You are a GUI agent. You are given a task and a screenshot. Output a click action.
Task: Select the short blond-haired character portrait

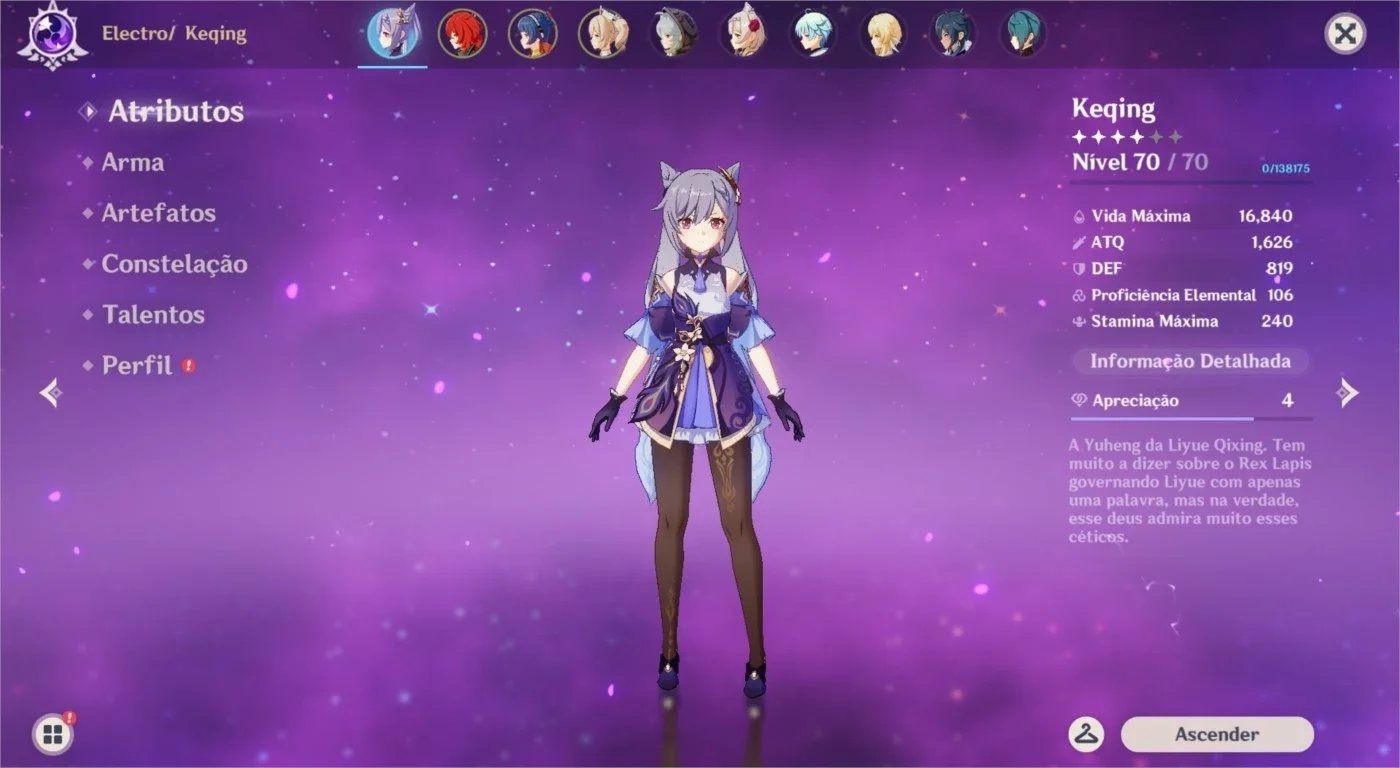tap(883, 33)
